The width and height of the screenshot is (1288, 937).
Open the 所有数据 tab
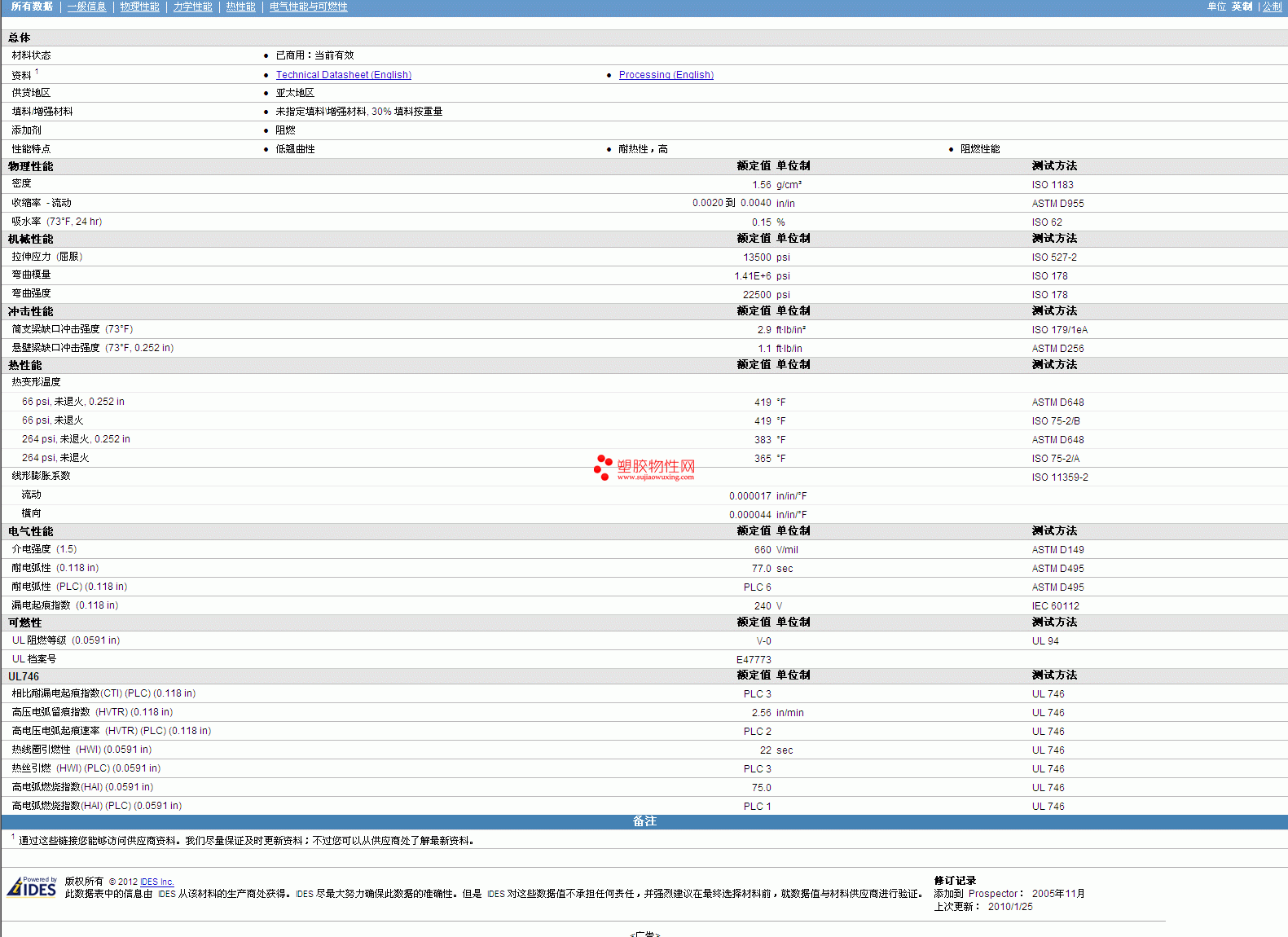pyautogui.click(x=32, y=7)
